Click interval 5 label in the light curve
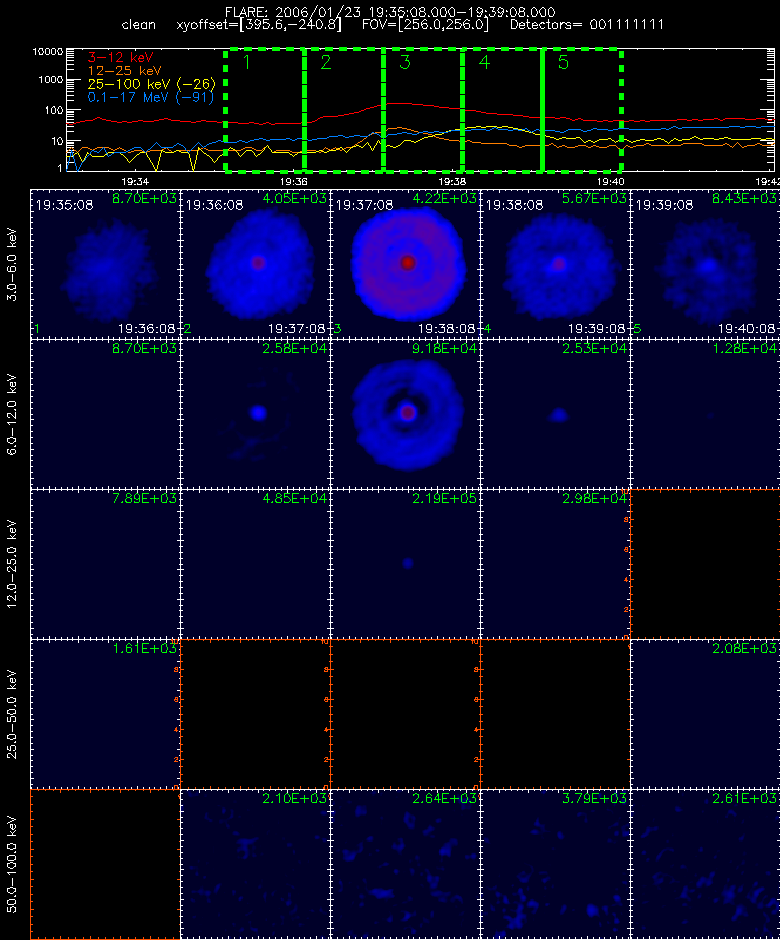 click(563, 62)
